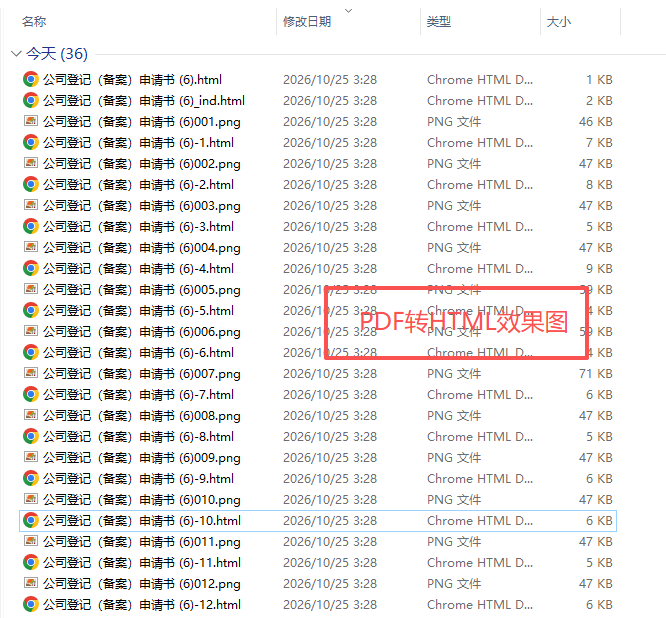Select file name 申请书 (6)003.png
The image size is (666, 618).
point(141,206)
